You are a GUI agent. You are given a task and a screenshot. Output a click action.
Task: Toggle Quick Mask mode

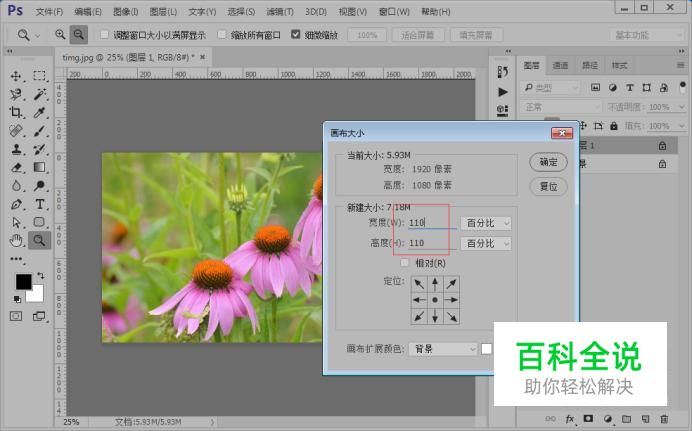pyautogui.click(x=16, y=316)
